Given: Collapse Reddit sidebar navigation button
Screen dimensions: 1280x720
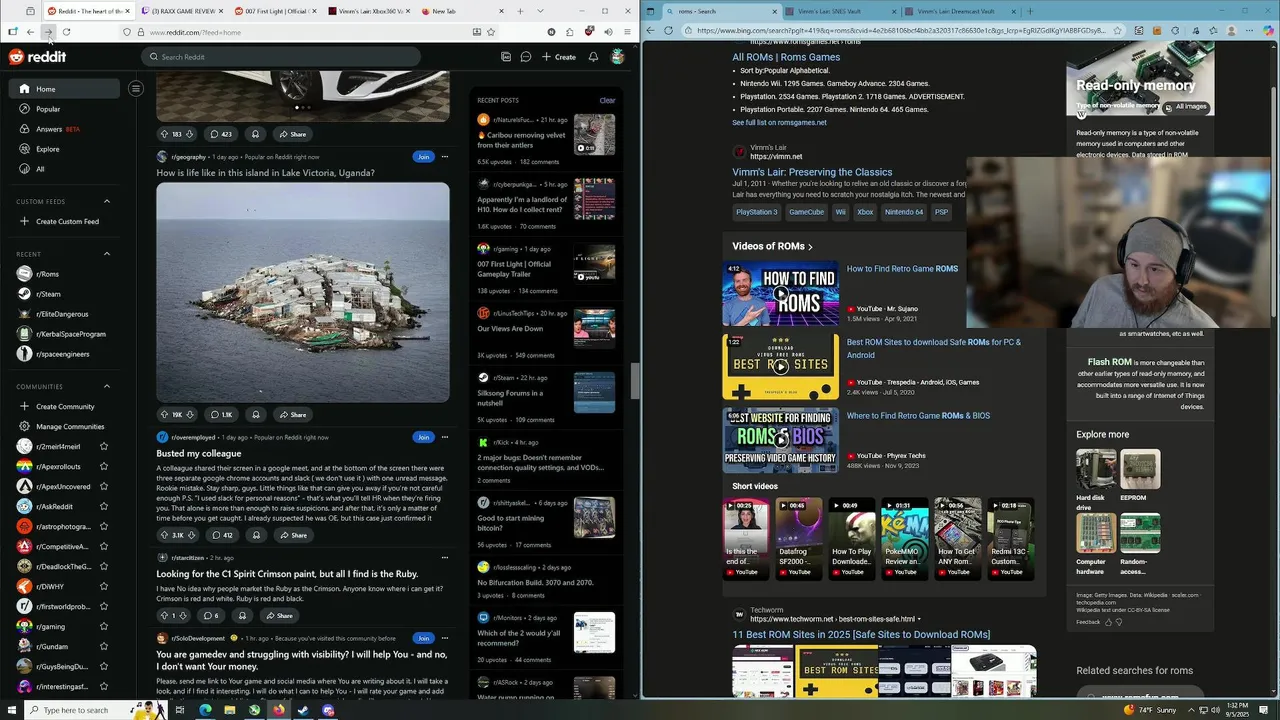Looking at the screenshot, I should point(136,89).
